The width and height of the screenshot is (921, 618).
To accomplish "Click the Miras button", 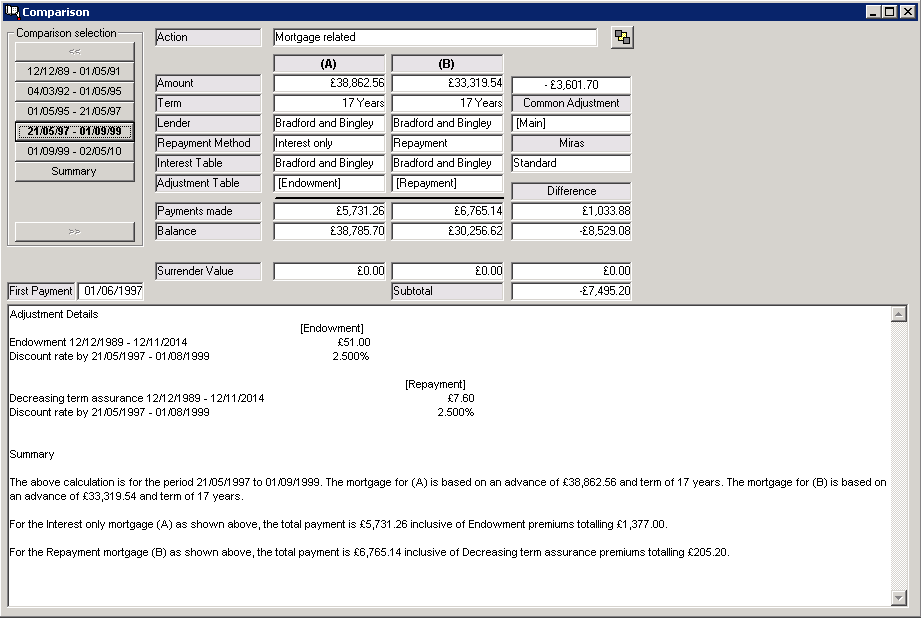I will 571,143.
